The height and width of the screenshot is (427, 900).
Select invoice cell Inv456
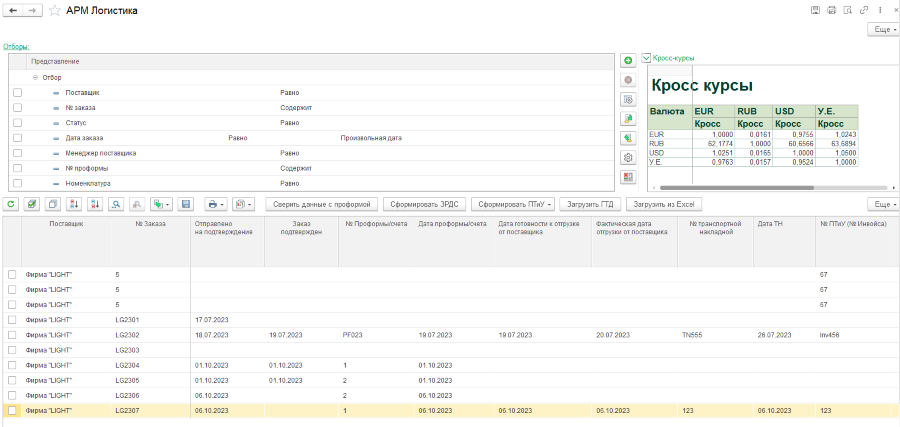coord(830,335)
